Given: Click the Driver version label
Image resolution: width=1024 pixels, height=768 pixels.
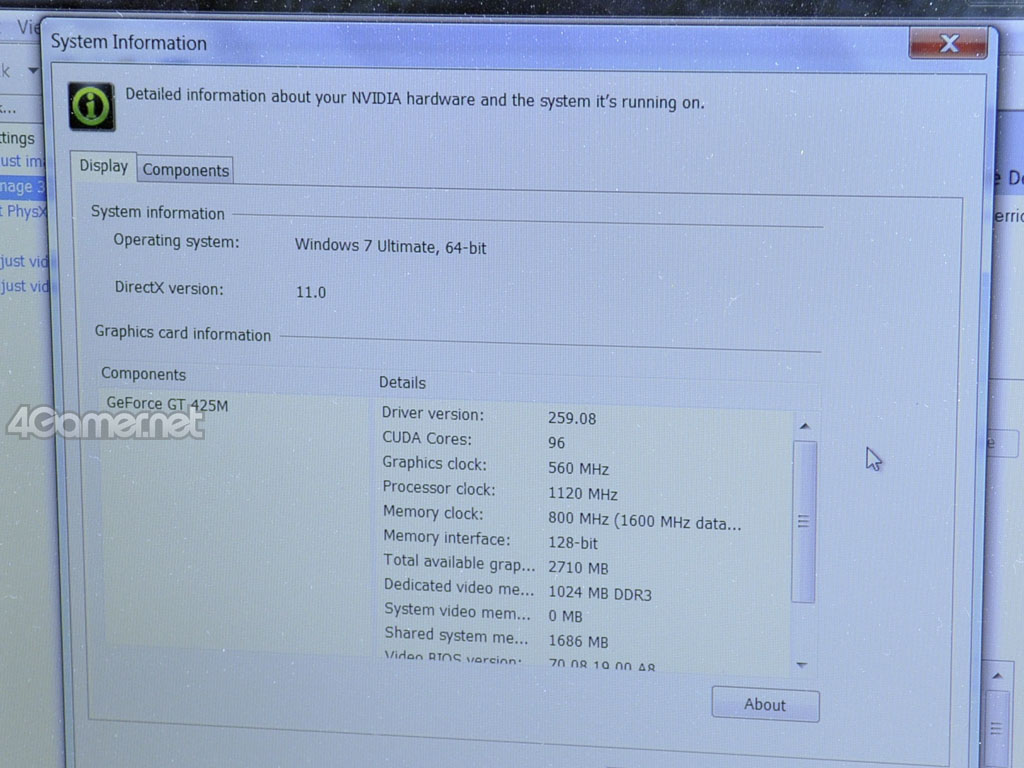Looking at the screenshot, I should [x=433, y=414].
